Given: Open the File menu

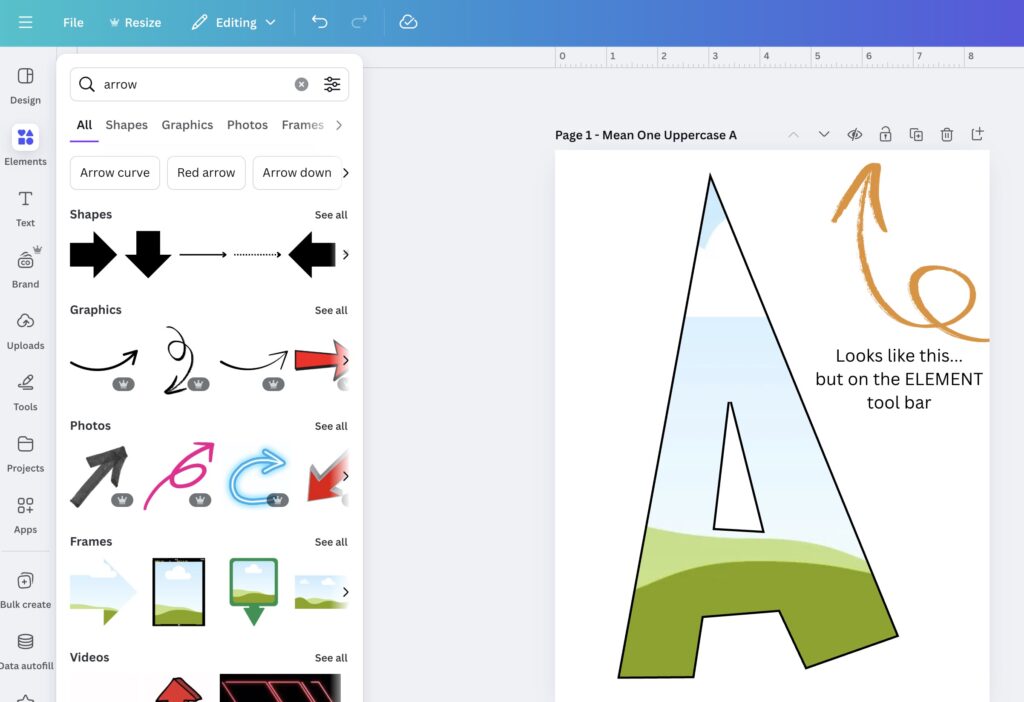Looking at the screenshot, I should coord(73,22).
